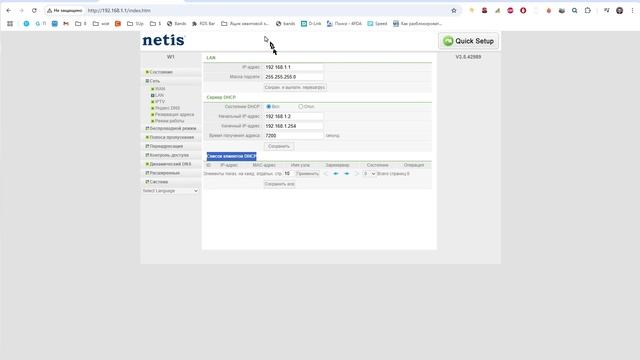The height and width of the screenshot is (360, 640).
Task: Enable the DHCP server Вкл radio
Action: tap(269, 107)
